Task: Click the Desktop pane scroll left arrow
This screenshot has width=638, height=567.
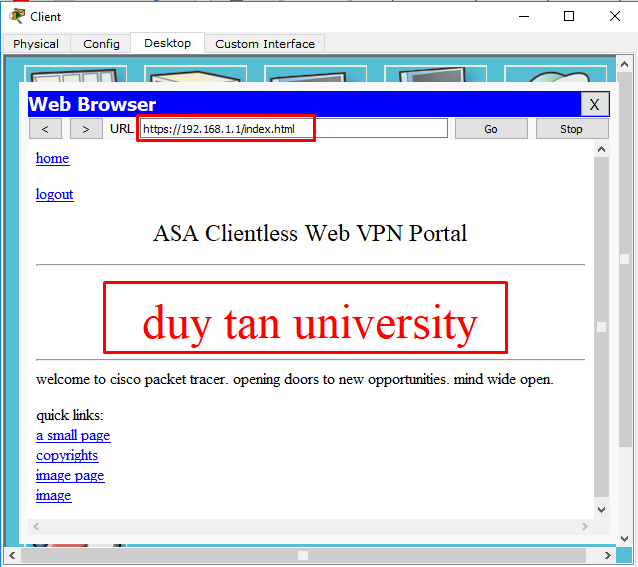Action: 12,555
